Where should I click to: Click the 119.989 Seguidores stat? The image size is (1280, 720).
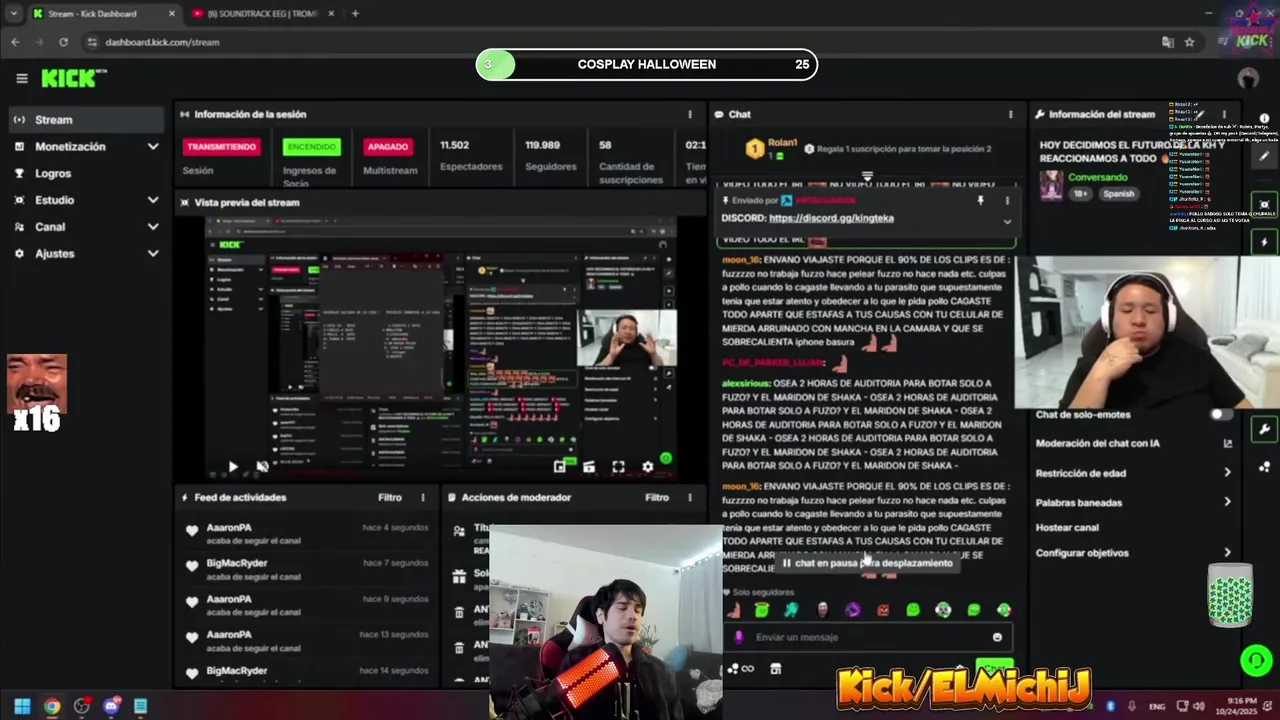tap(550, 155)
